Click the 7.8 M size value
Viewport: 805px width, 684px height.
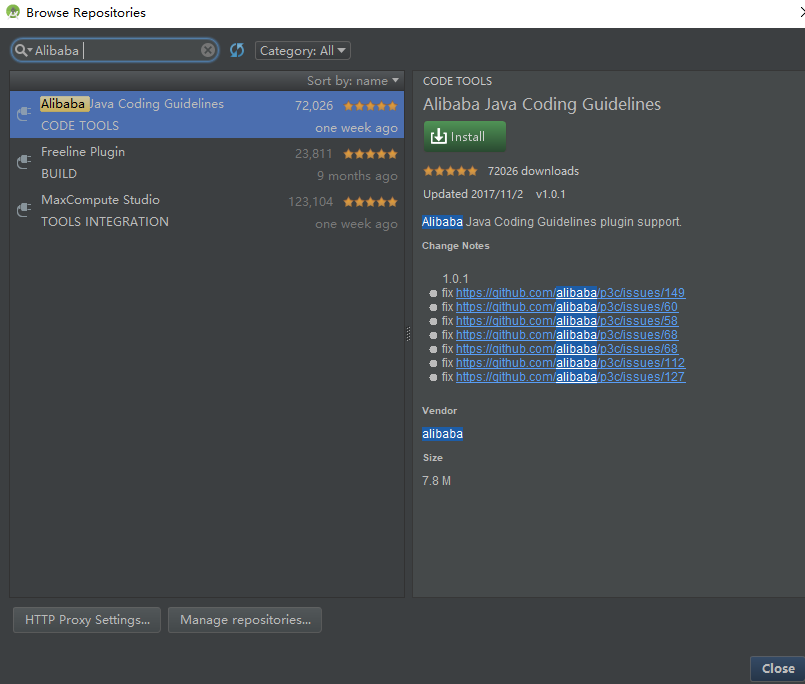[436, 481]
